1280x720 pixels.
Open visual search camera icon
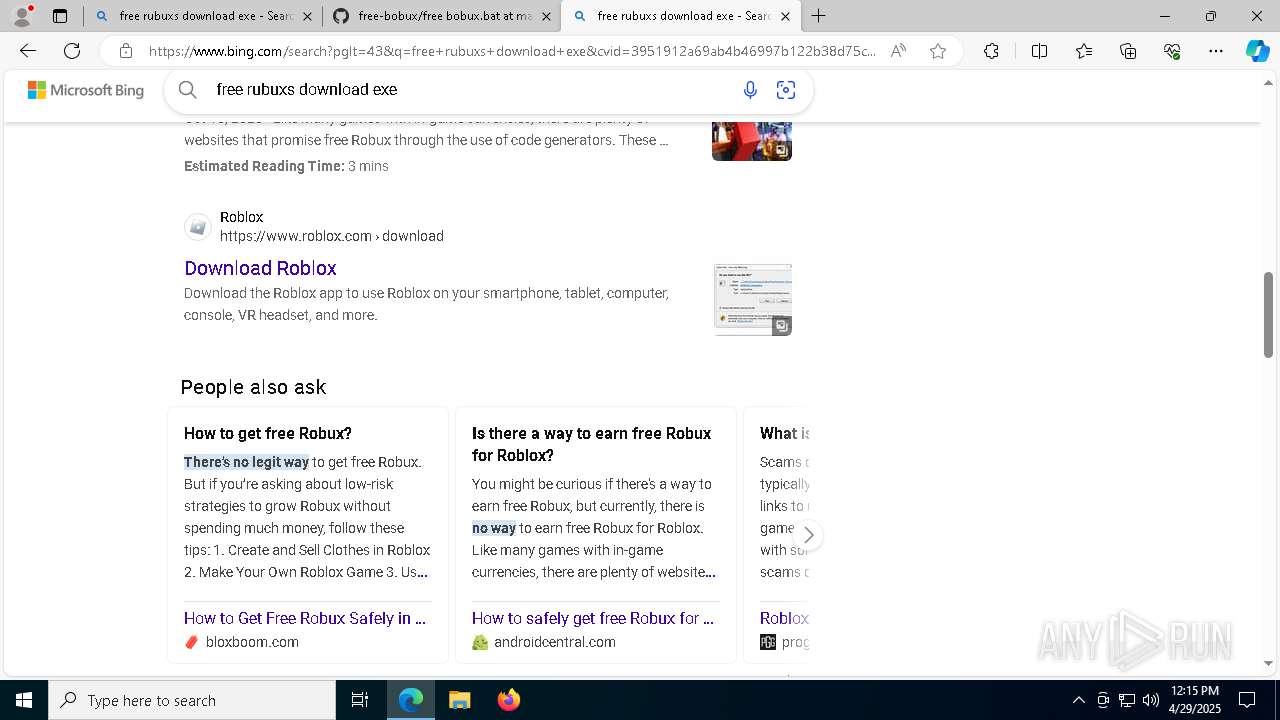786,90
